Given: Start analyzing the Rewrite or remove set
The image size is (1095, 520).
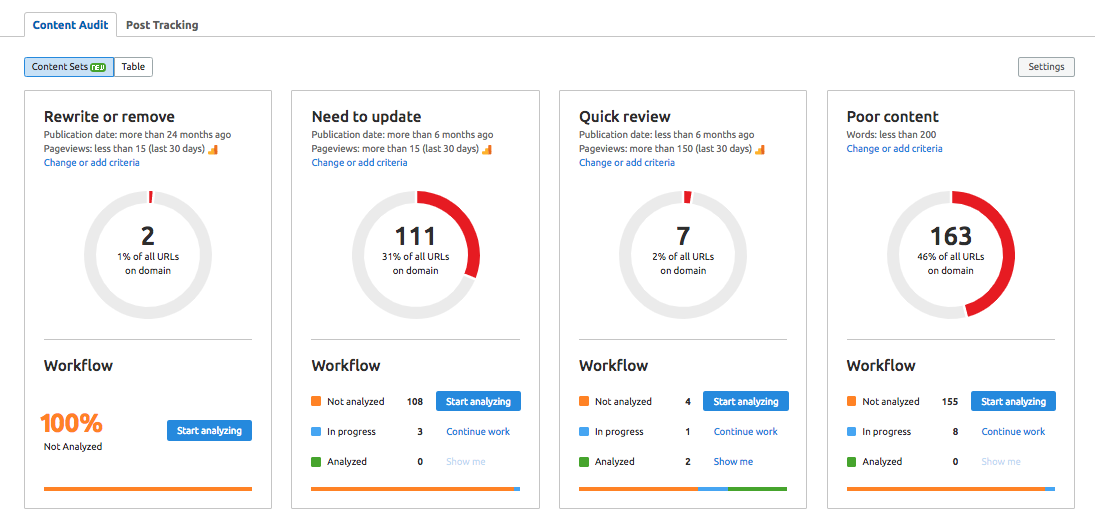Looking at the screenshot, I should pyautogui.click(x=209, y=431).
